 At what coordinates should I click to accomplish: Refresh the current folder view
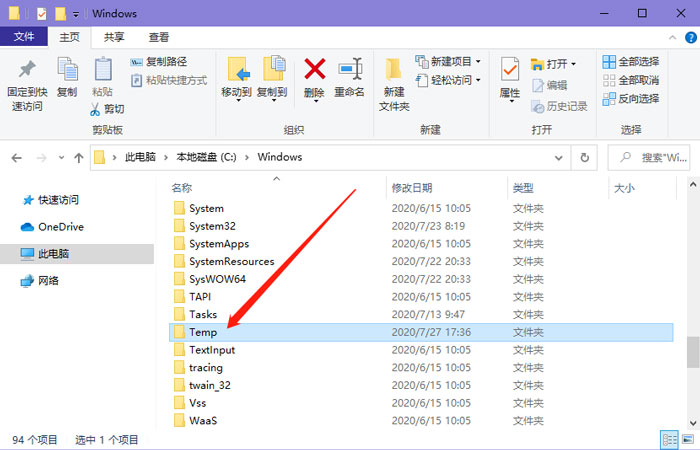[x=585, y=157]
